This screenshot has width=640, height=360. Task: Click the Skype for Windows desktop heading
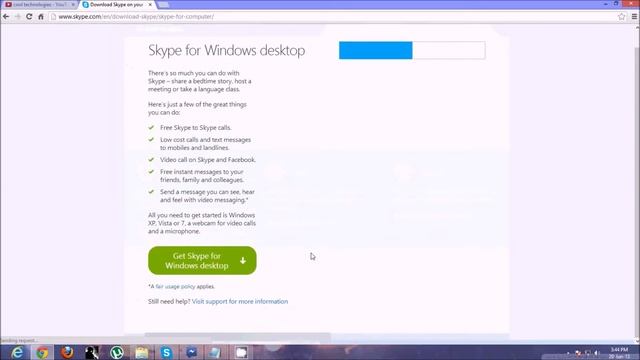[x=227, y=50]
